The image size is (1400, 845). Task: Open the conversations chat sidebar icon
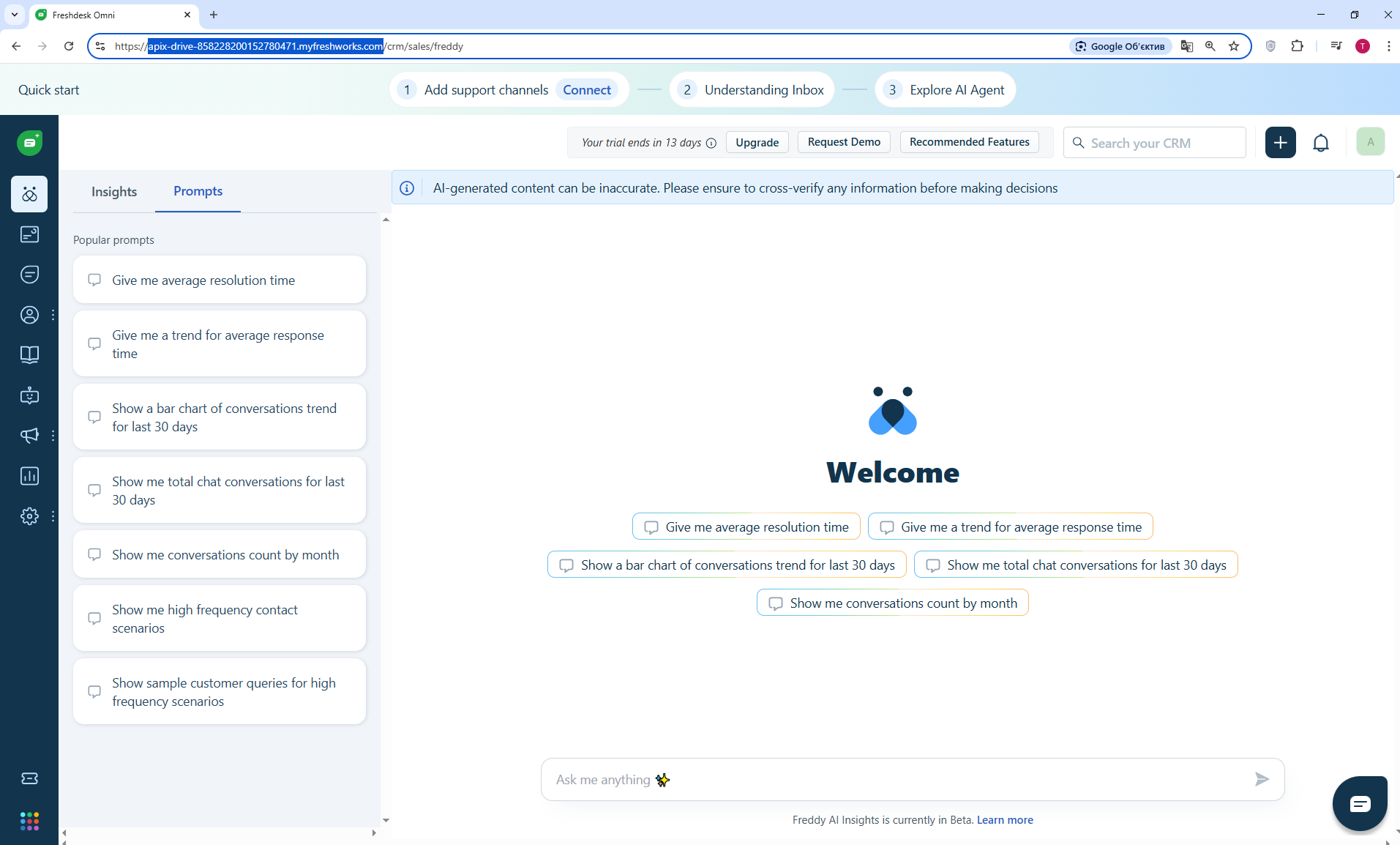pos(29,275)
